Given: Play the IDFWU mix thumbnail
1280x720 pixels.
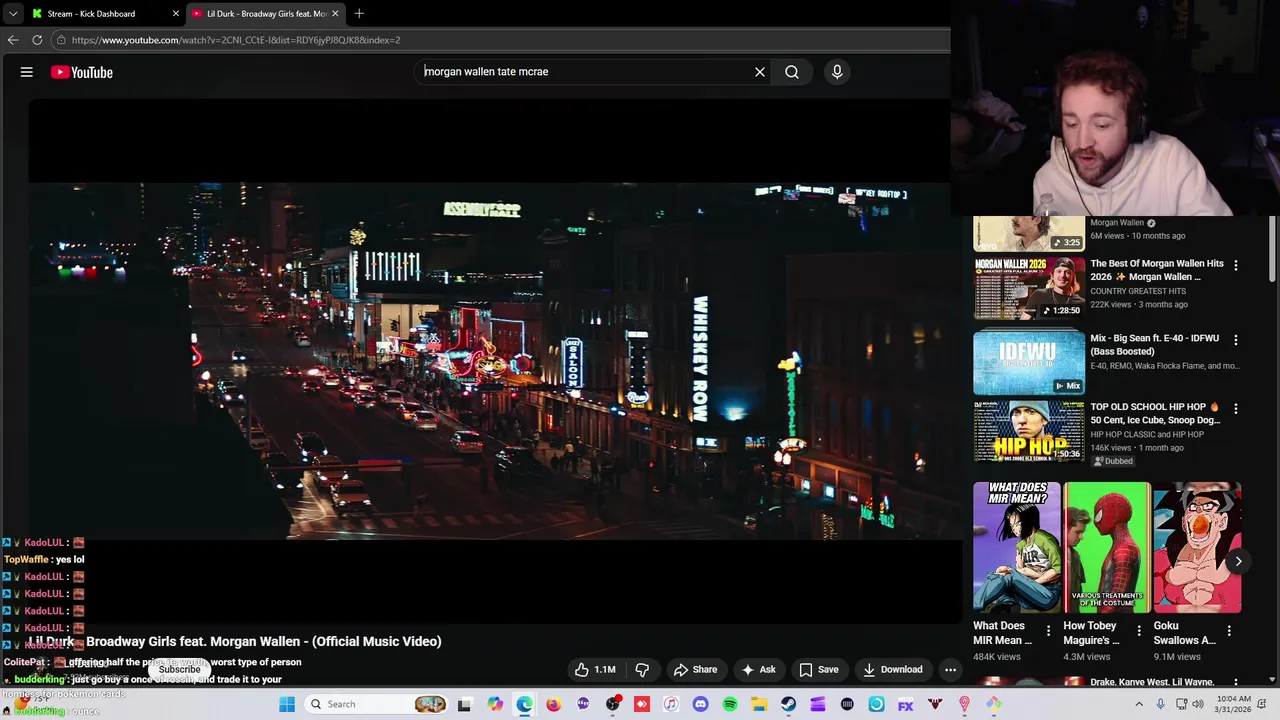Looking at the screenshot, I should [x=1029, y=363].
